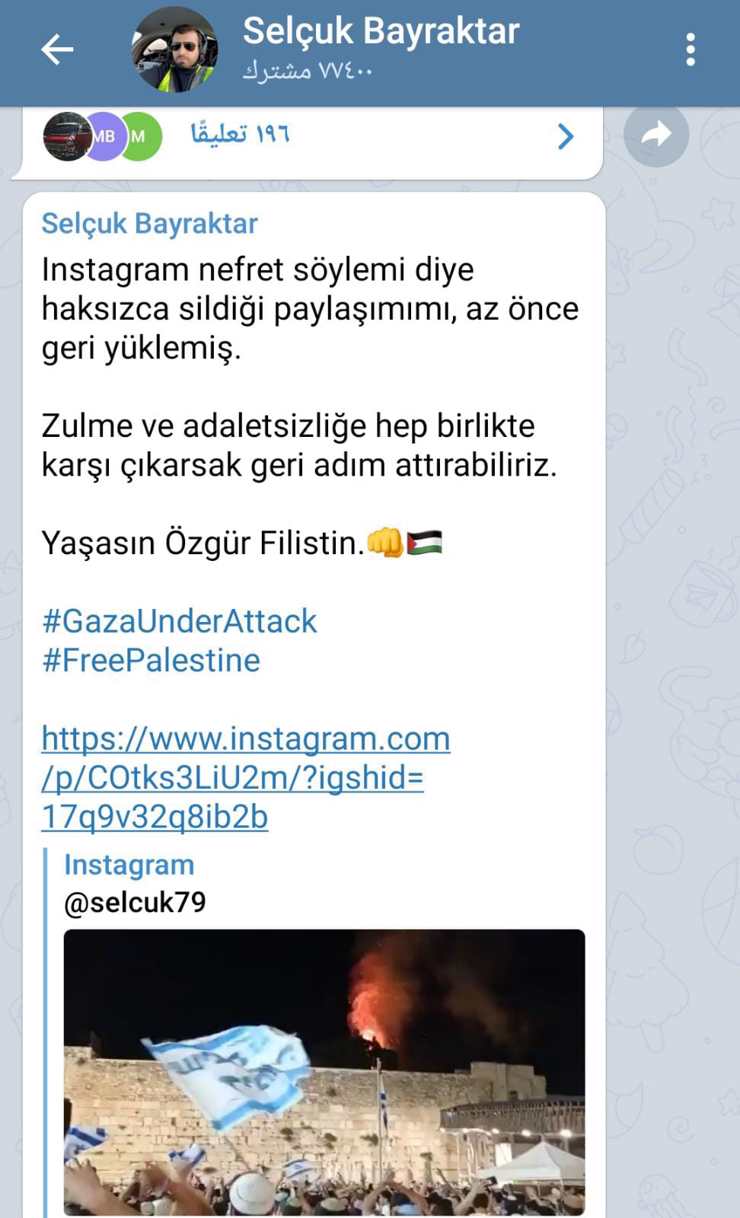Open the three-dot channel menu

coord(690,49)
